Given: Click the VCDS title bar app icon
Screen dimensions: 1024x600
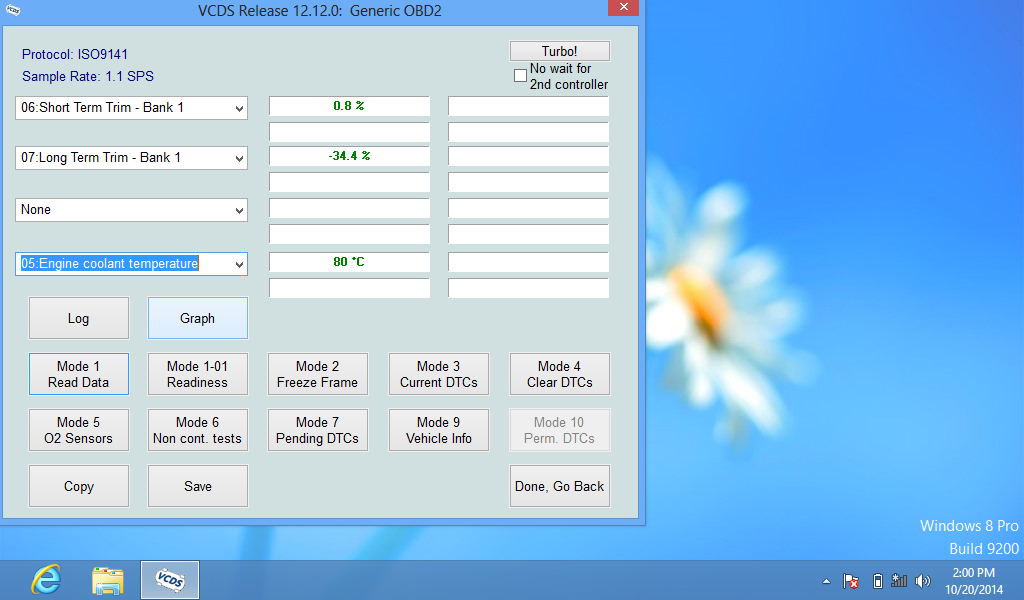Looking at the screenshot, I should 12,10.
